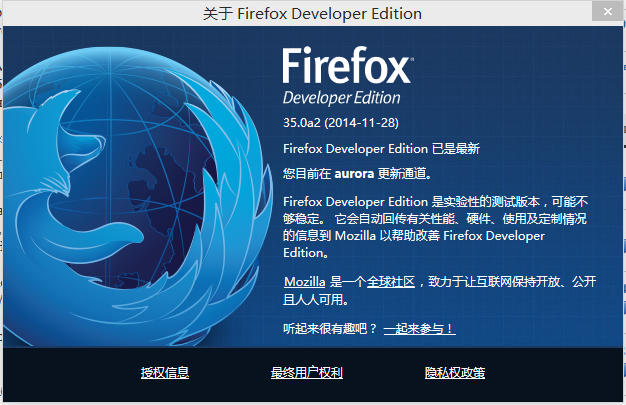Image resolution: width=626 pixels, height=405 pixels.
Task: Click the aurora update channel text
Action: click(x=354, y=174)
